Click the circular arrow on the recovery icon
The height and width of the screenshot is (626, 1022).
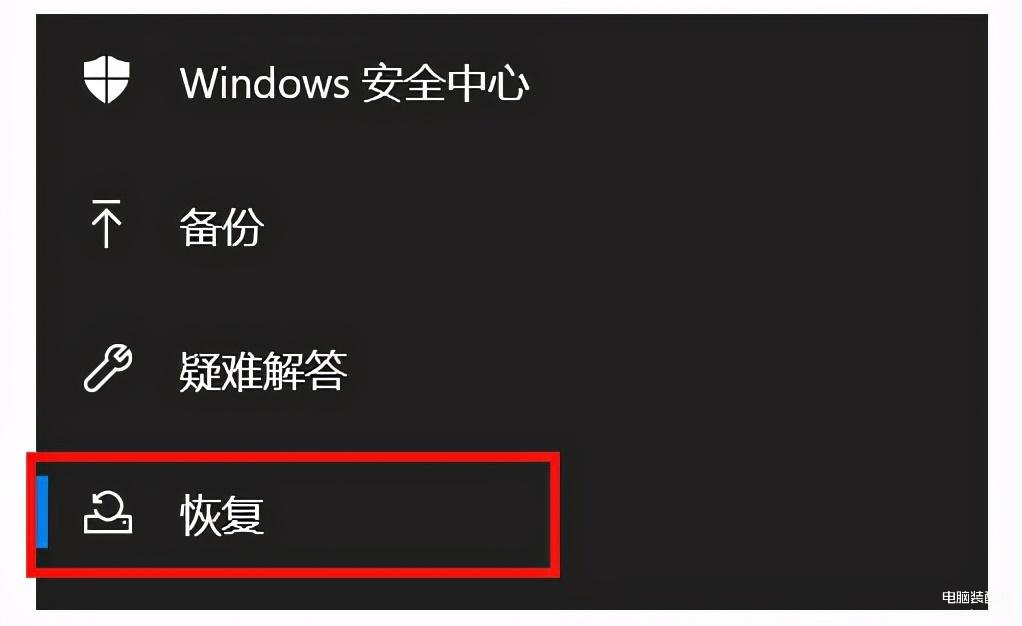[x=108, y=505]
